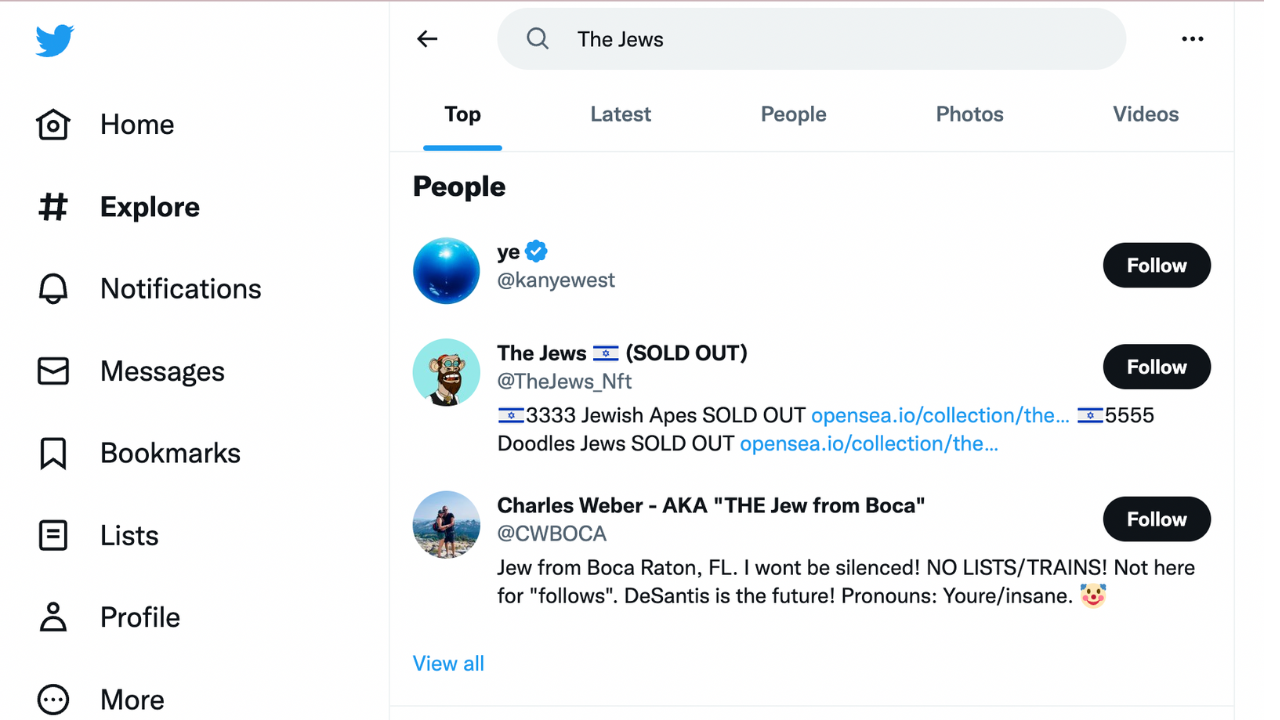1280x720 pixels.
Task: Follow the @kanyewest account
Action: pyautogui.click(x=1156, y=266)
